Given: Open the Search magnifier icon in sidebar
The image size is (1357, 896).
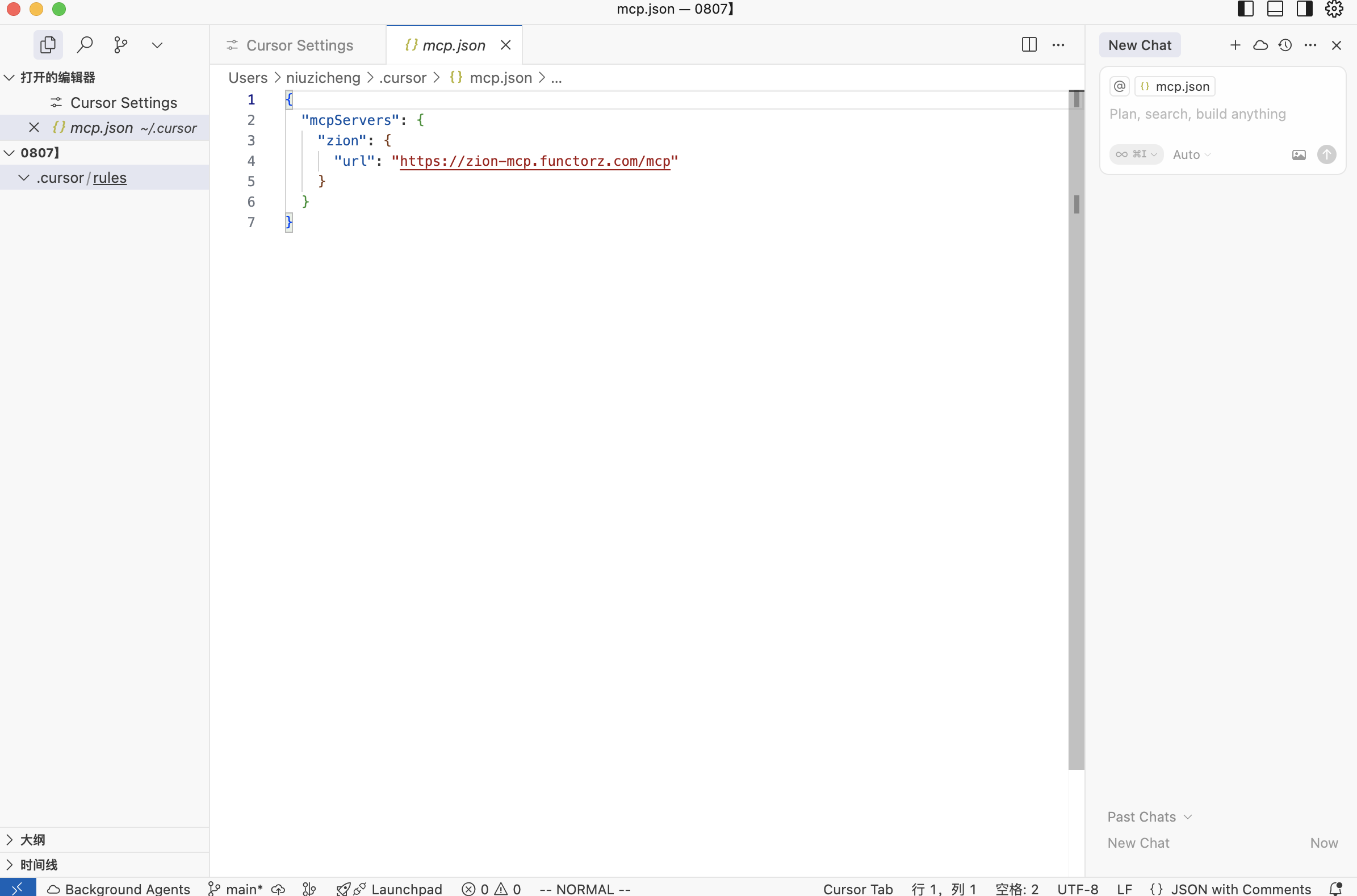Looking at the screenshot, I should 85,44.
